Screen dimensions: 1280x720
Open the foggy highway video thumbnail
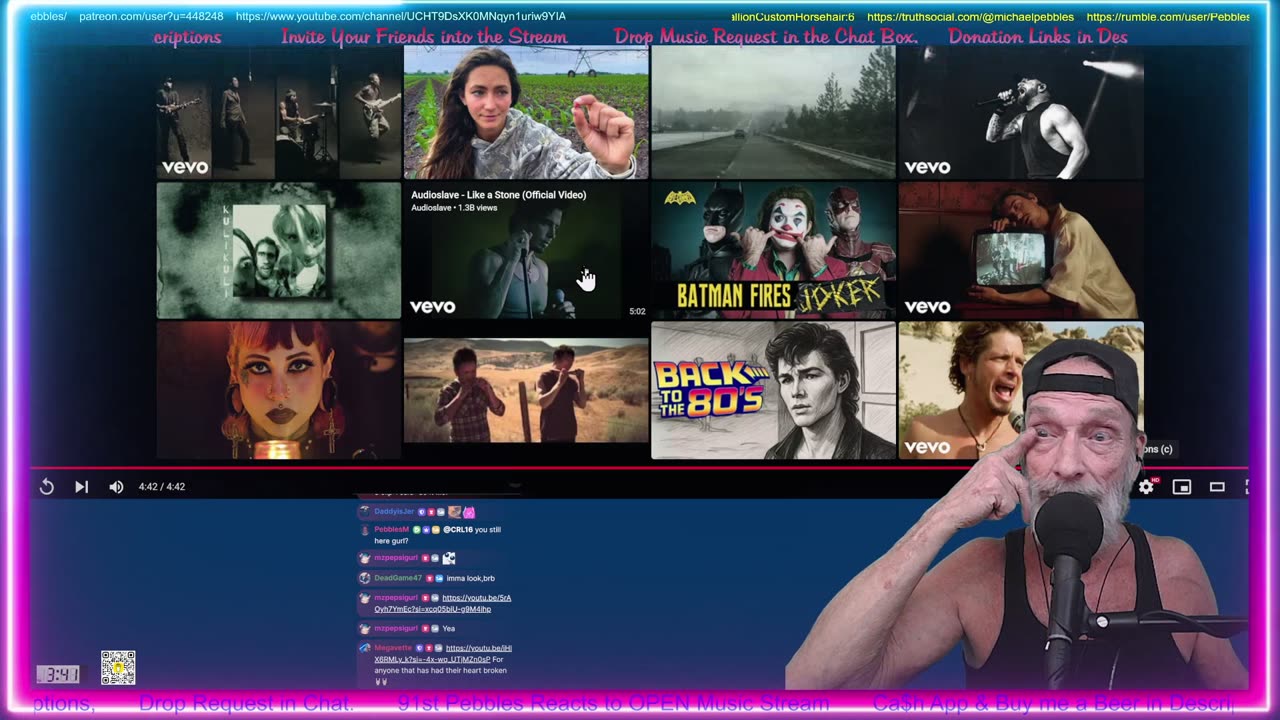[774, 111]
